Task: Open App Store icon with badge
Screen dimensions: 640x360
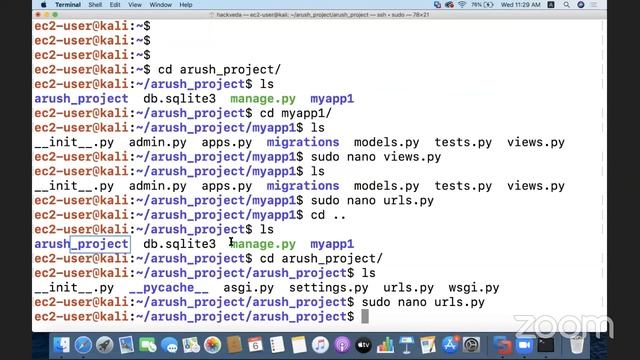Action: click(x=450, y=345)
